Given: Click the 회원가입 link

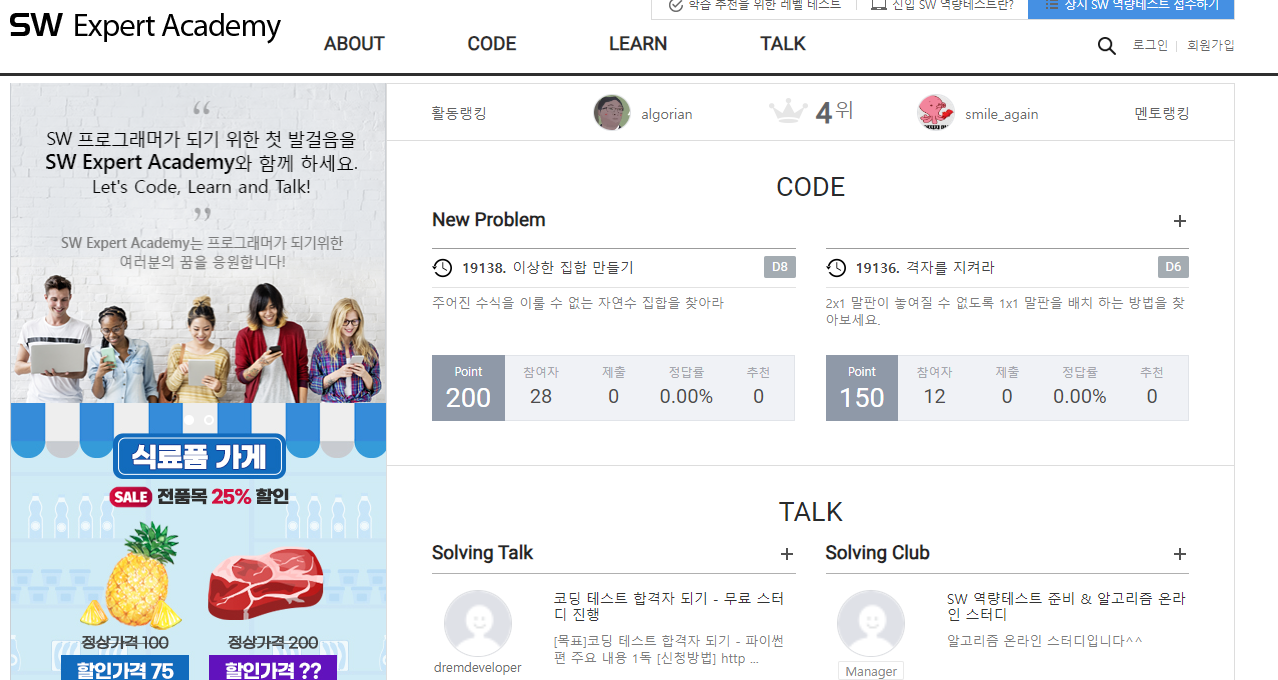Looking at the screenshot, I should pyautogui.click(x=1210, y=45).
